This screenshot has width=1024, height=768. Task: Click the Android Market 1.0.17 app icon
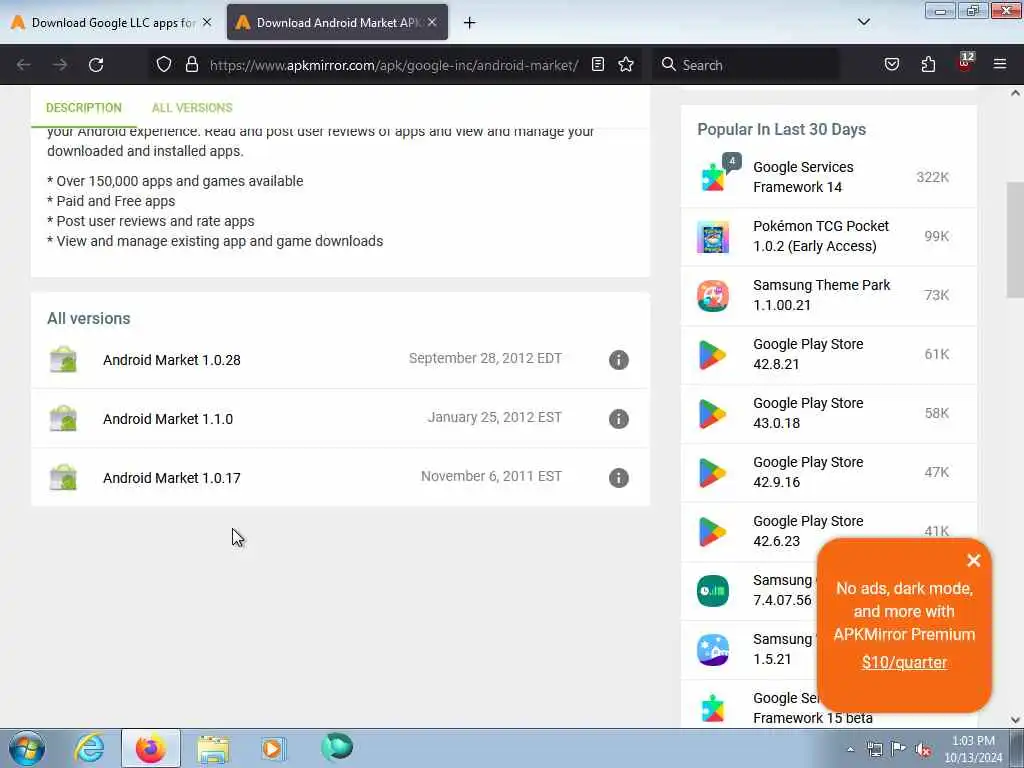pyautogui.click(x=63, y=477)
